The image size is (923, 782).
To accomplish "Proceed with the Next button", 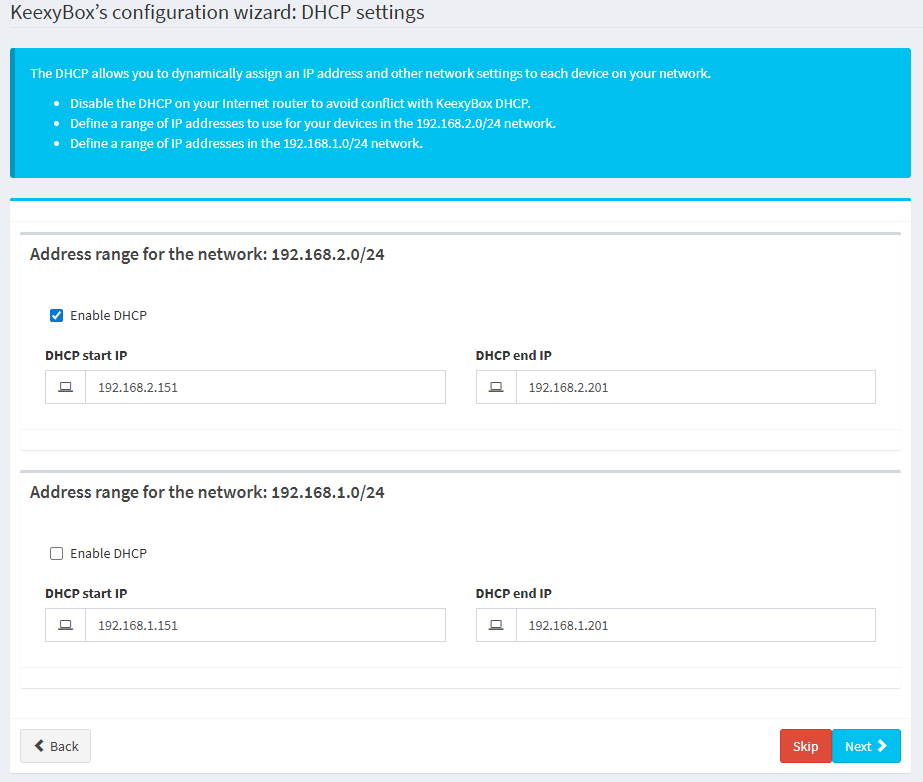I will [866, 746].
